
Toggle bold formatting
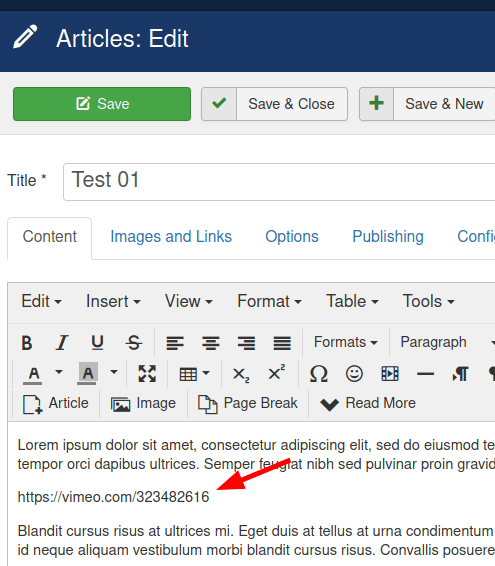27,343
